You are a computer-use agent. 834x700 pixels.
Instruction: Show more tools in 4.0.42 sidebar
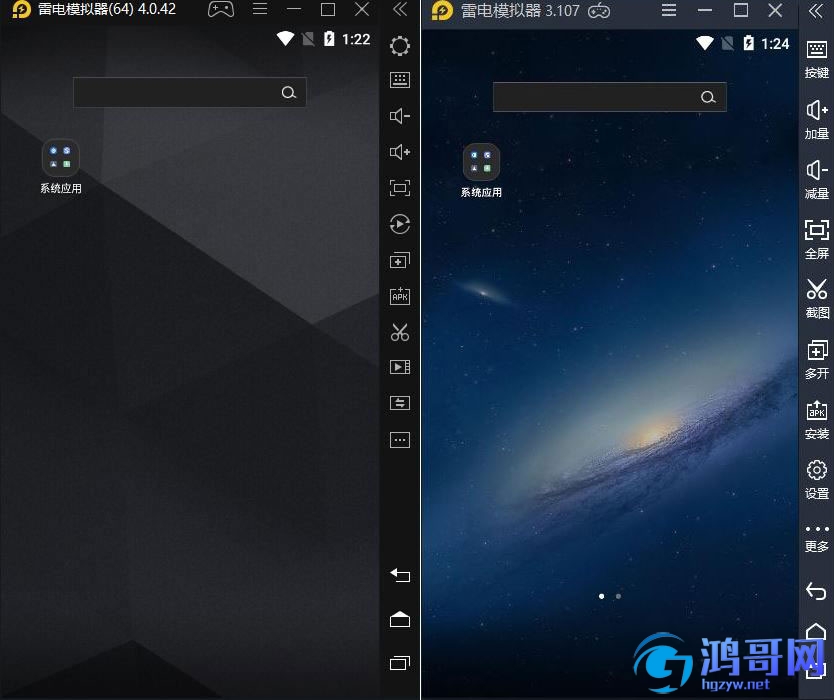(x=400, y=440)
